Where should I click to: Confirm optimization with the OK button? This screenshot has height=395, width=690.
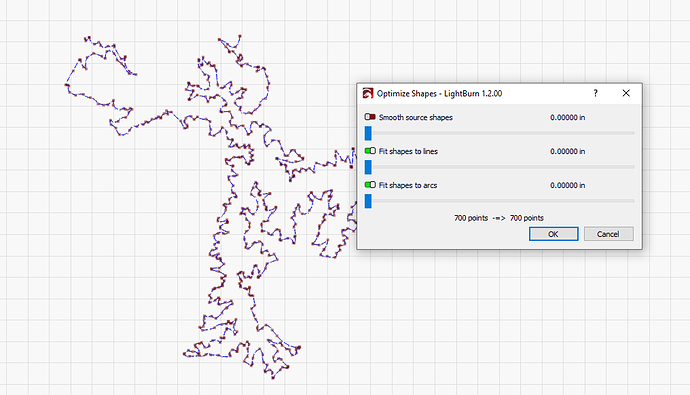pos(554,234)
